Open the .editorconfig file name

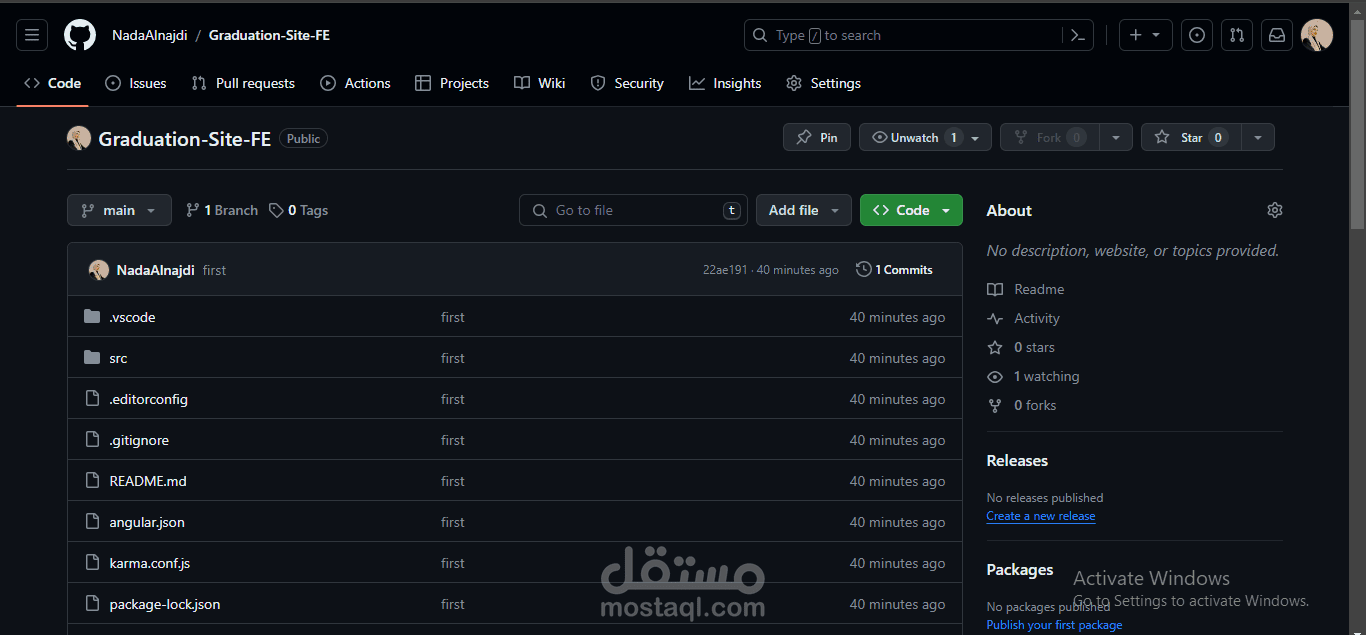pyautogui.click(x=149, y=399)
